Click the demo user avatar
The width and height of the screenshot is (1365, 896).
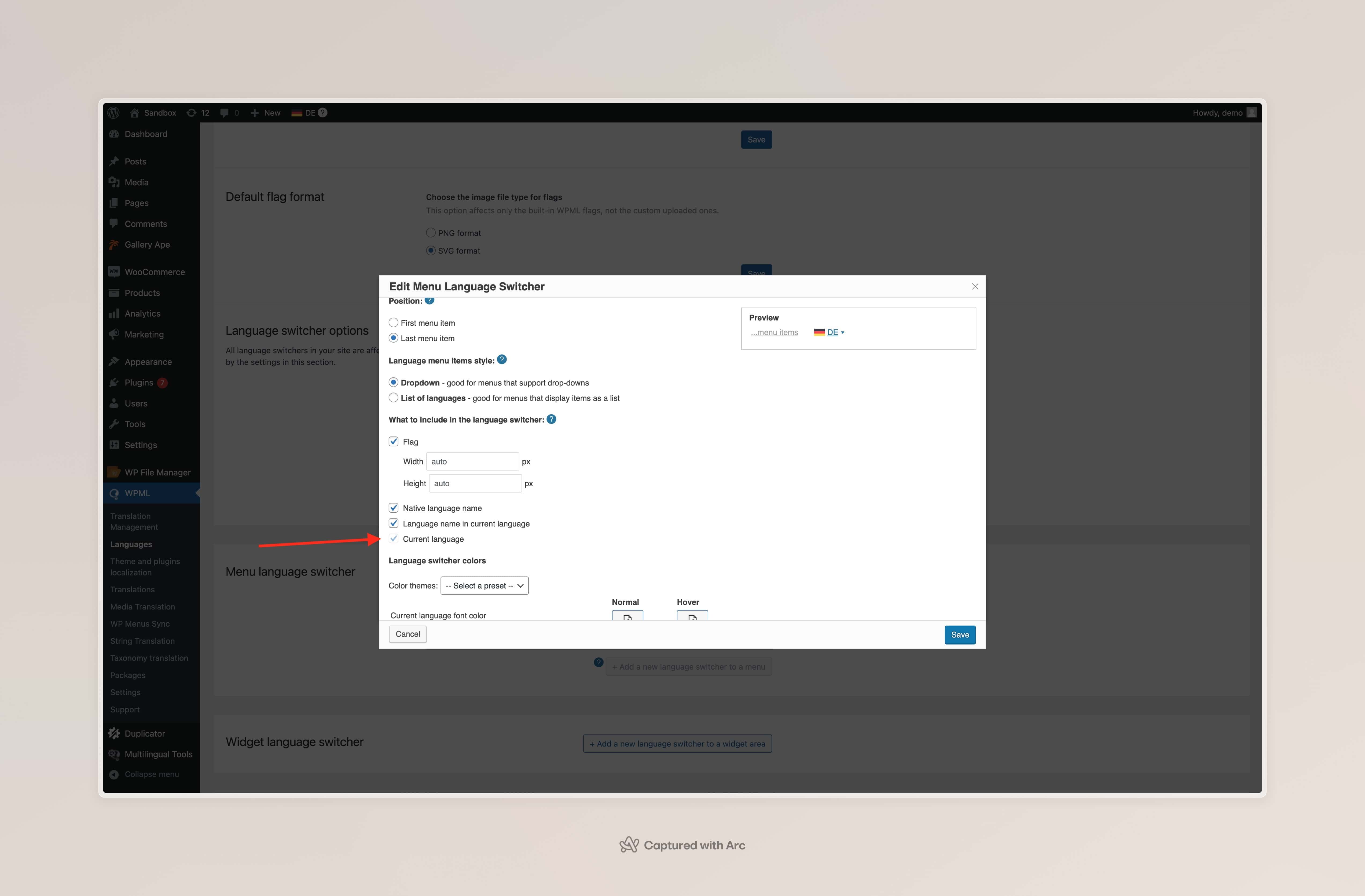[1252, 112]
